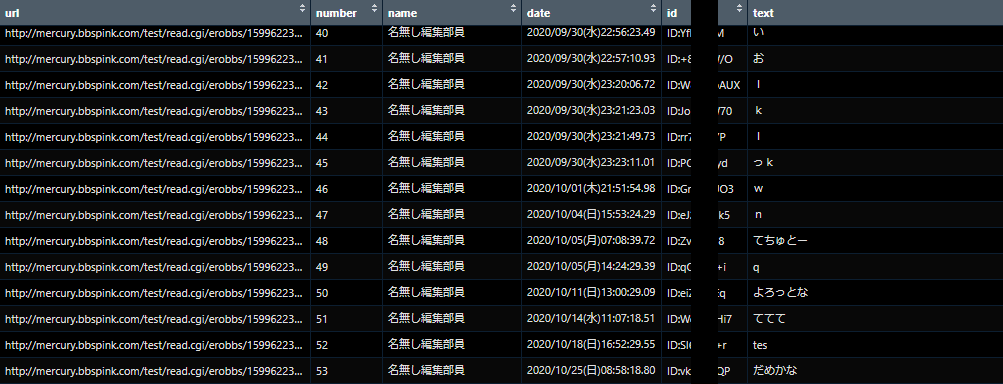Screen dimensions: 1003x384
Task: Click date 2020/09/30(水)23:23:11.01
Action: (x=591, y=162)
